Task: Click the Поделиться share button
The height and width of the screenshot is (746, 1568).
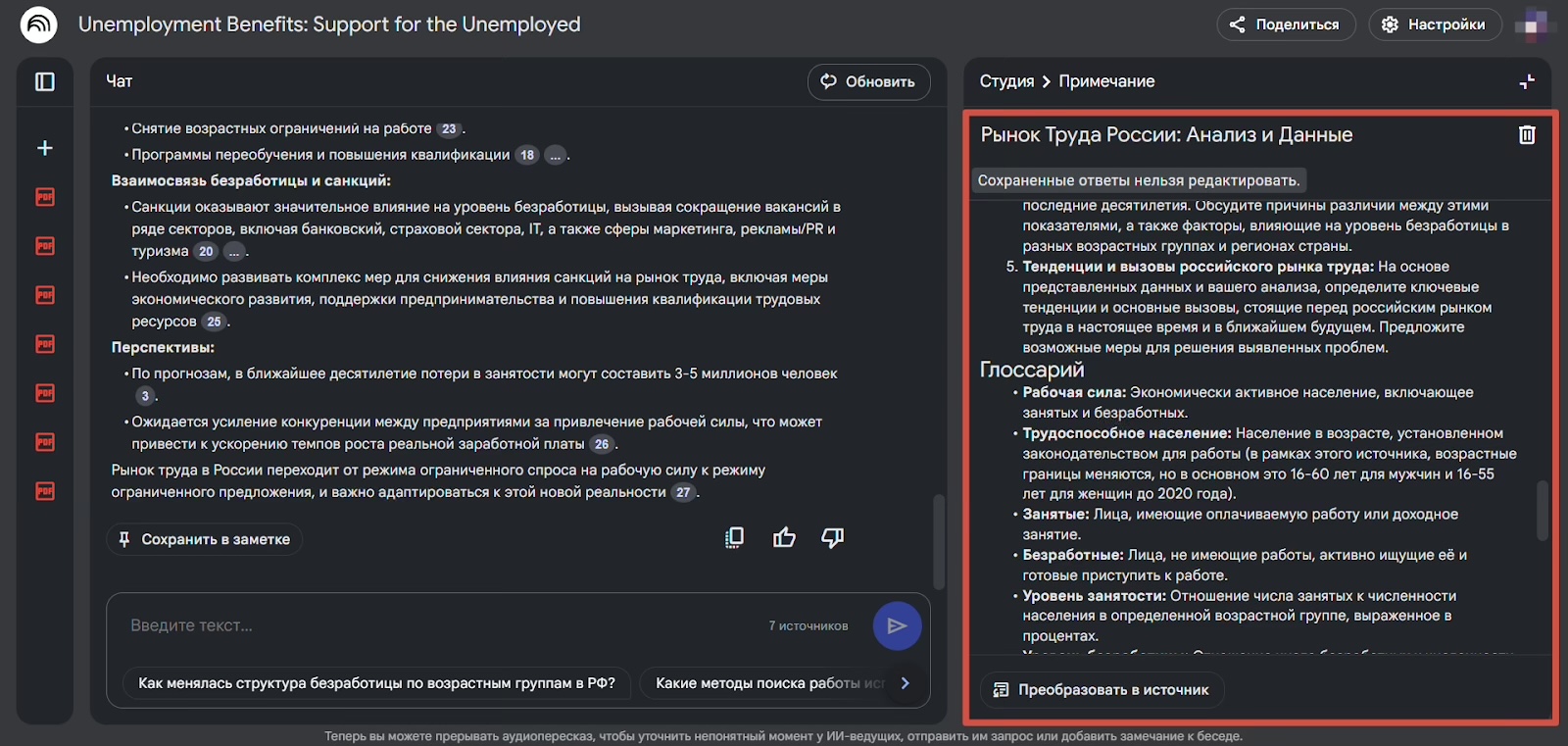Action: [1286, 25]
